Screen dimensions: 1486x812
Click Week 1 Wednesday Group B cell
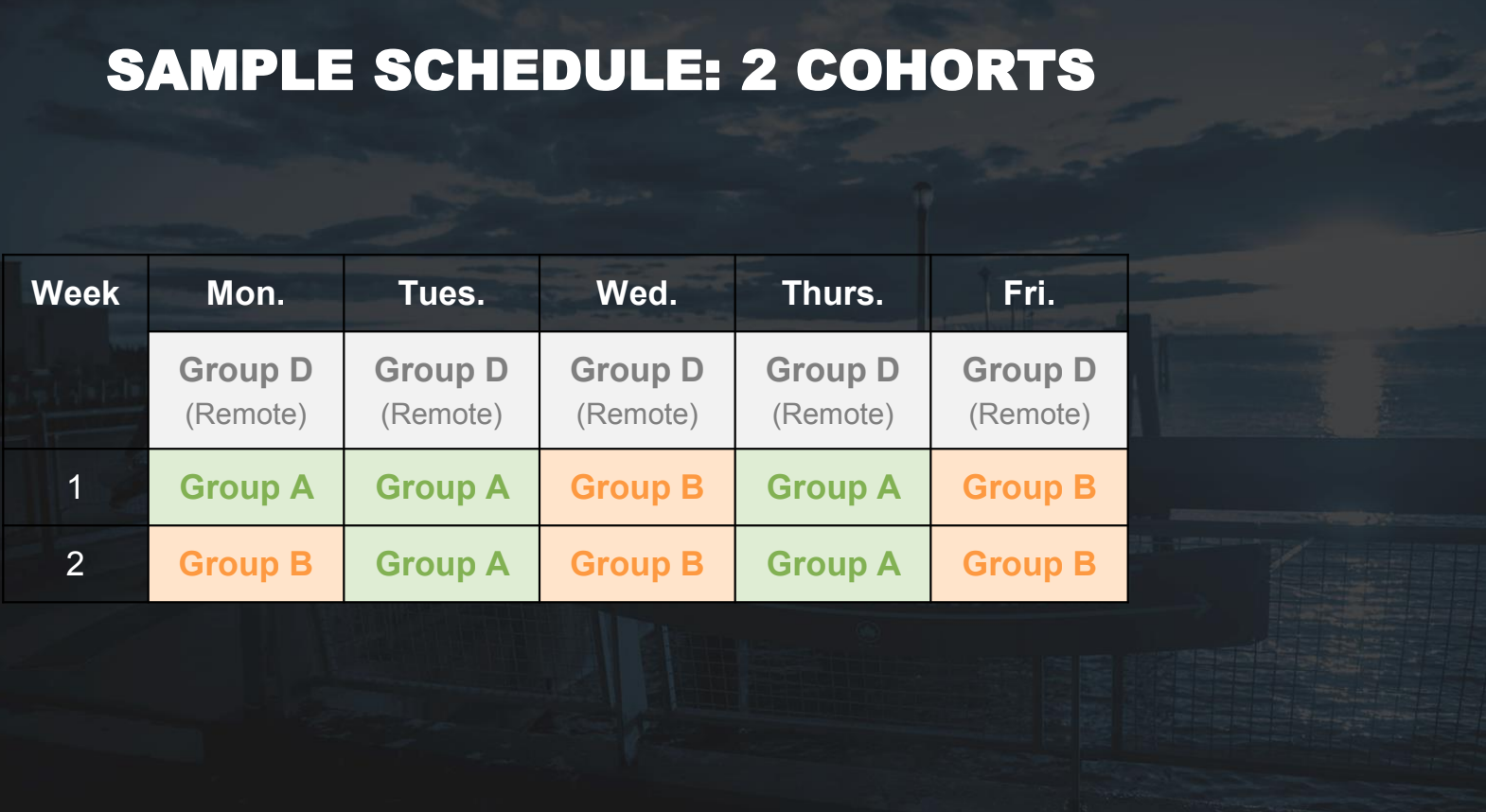(x=637, y=487)
